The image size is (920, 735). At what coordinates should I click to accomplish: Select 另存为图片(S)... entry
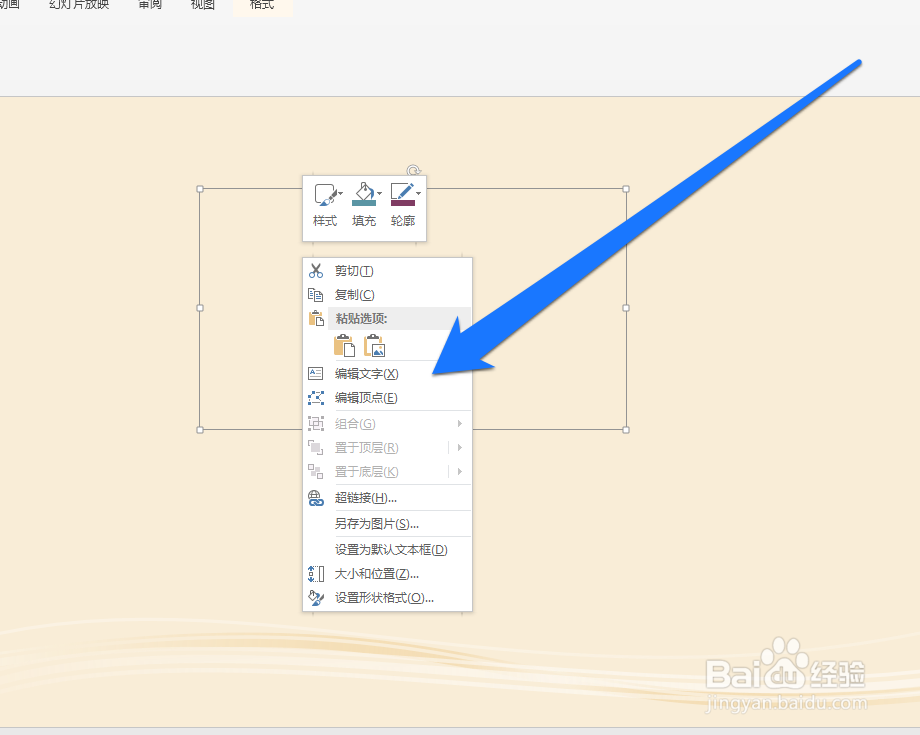coord(387,524)
